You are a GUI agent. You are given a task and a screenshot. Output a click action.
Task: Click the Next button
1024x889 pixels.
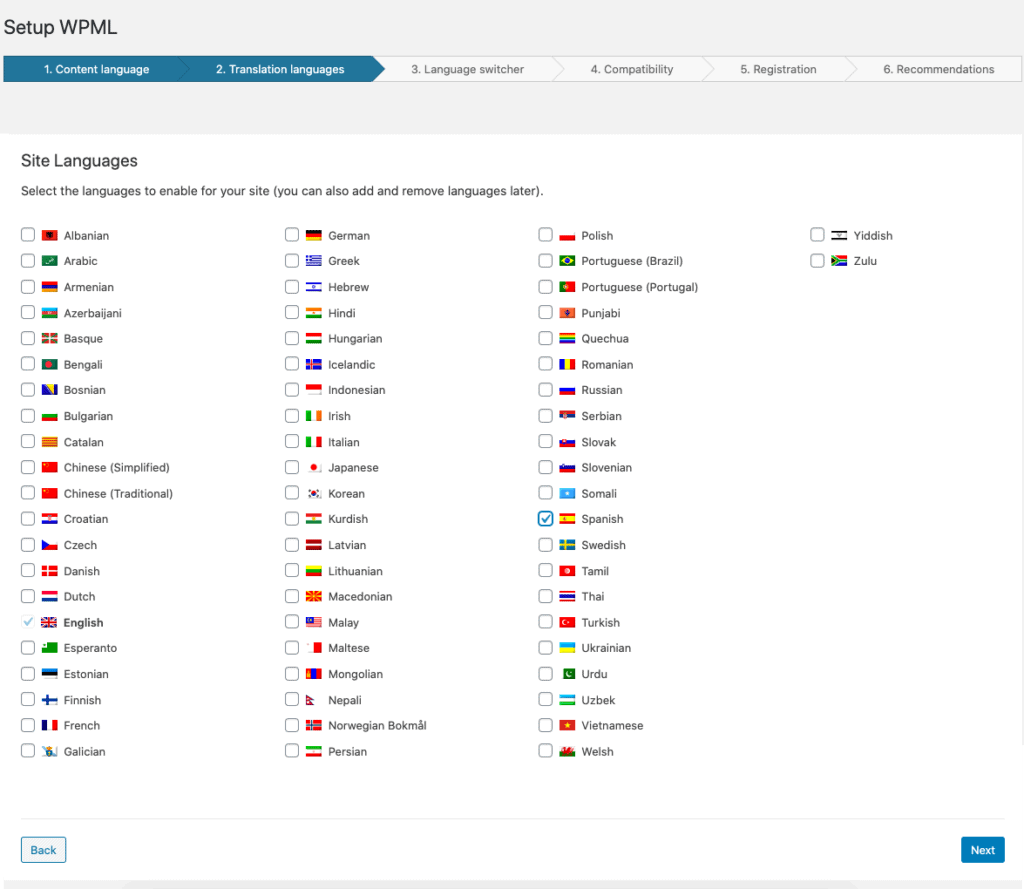tap(982, 850)
